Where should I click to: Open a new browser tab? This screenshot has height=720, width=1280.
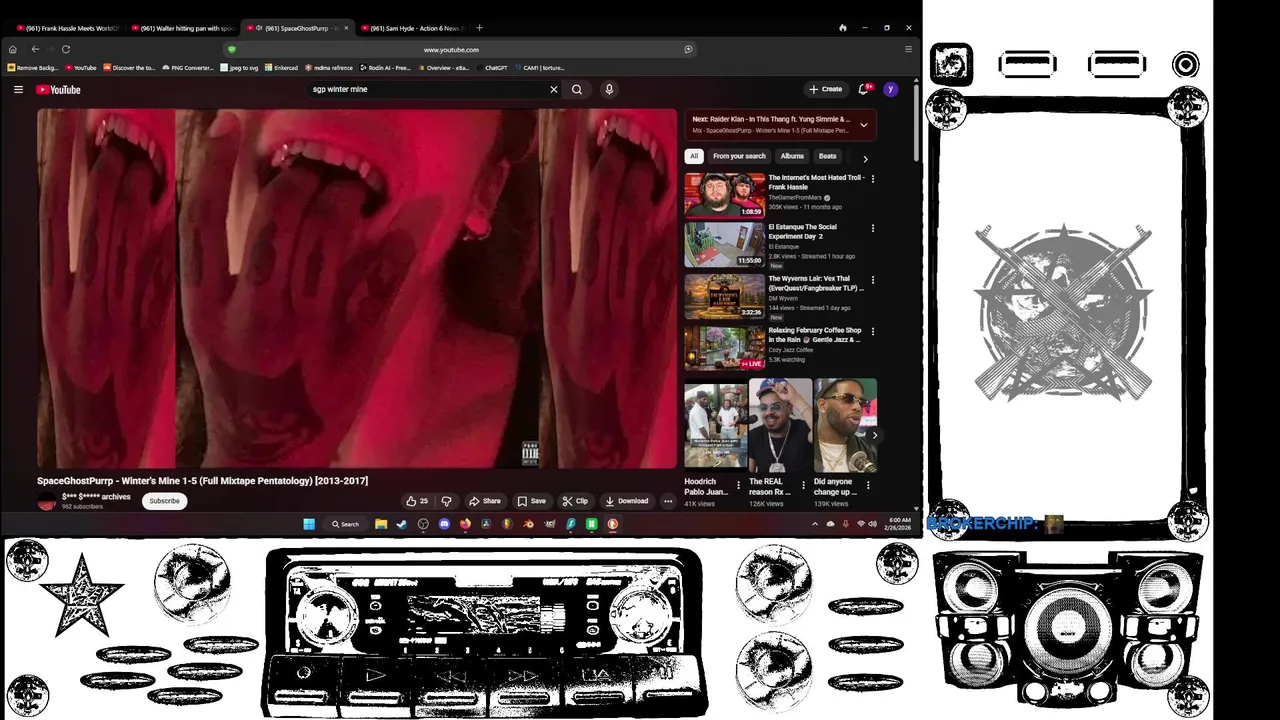479,28
